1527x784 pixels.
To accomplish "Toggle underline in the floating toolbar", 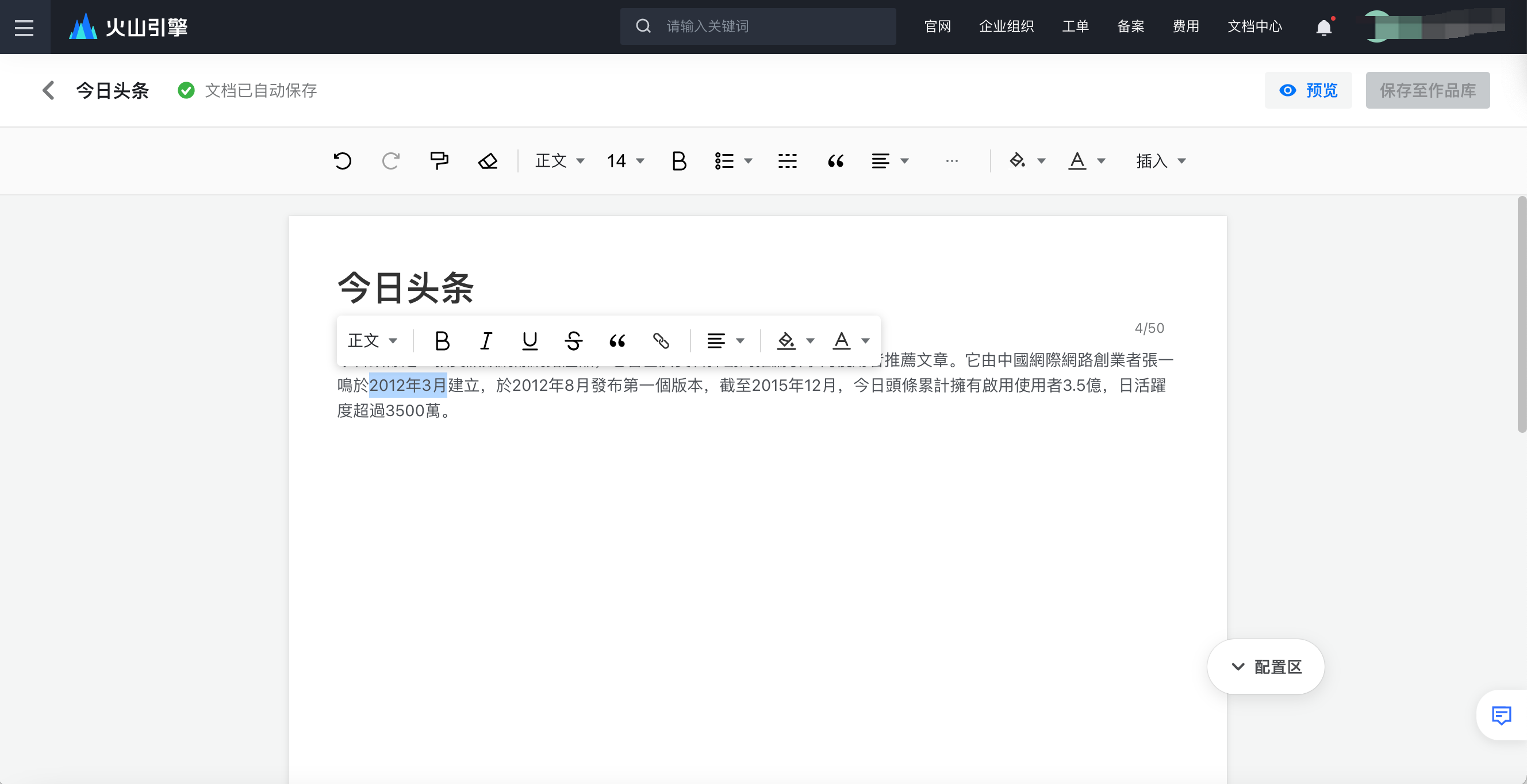I will pyautogui.click(x=530, y=341).
